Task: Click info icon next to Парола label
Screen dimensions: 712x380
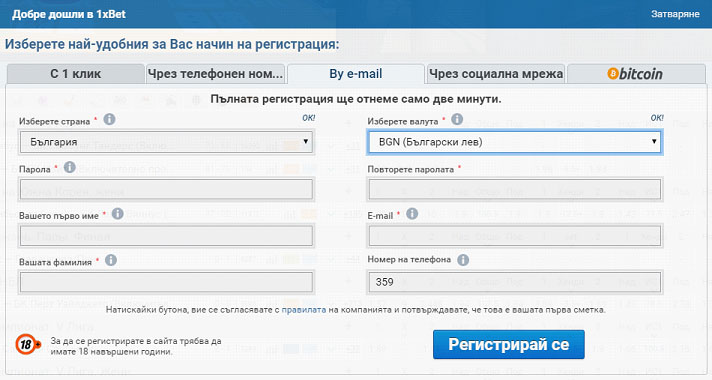Action: [x=69, y=167]
